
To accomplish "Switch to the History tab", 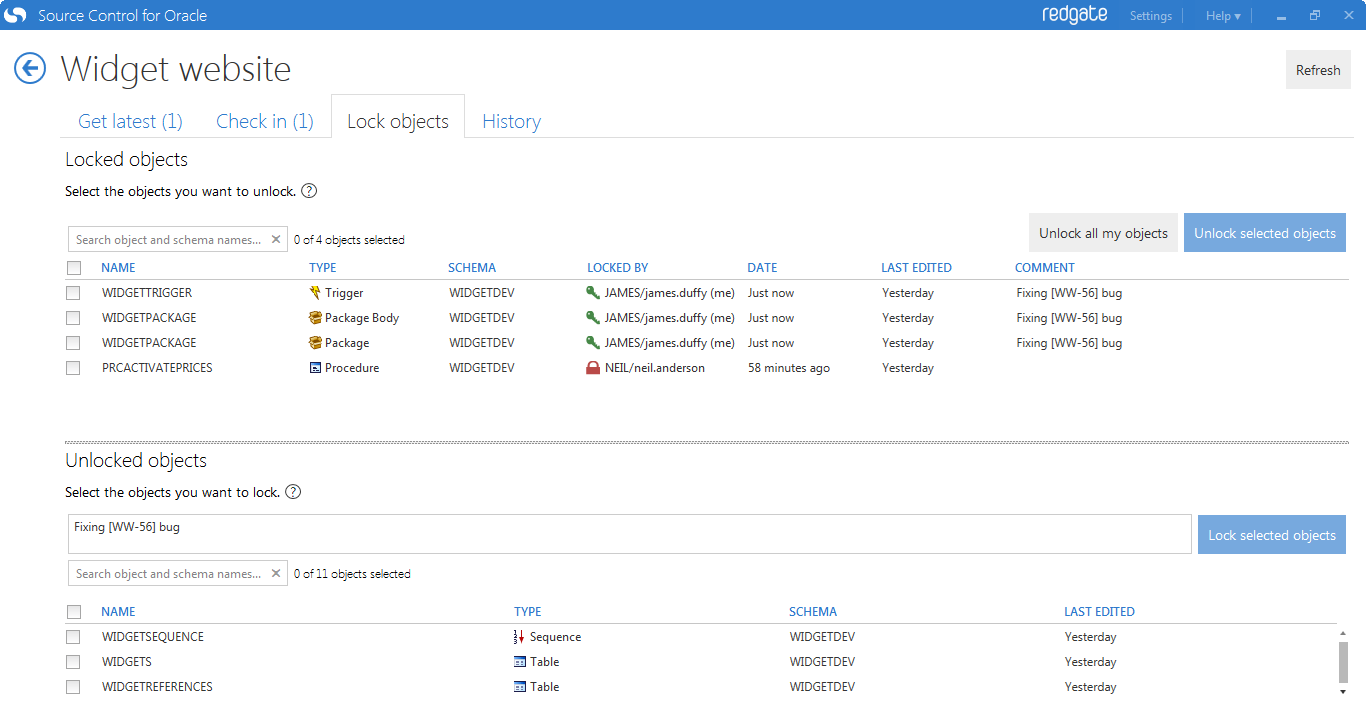I will coord(511,121).
